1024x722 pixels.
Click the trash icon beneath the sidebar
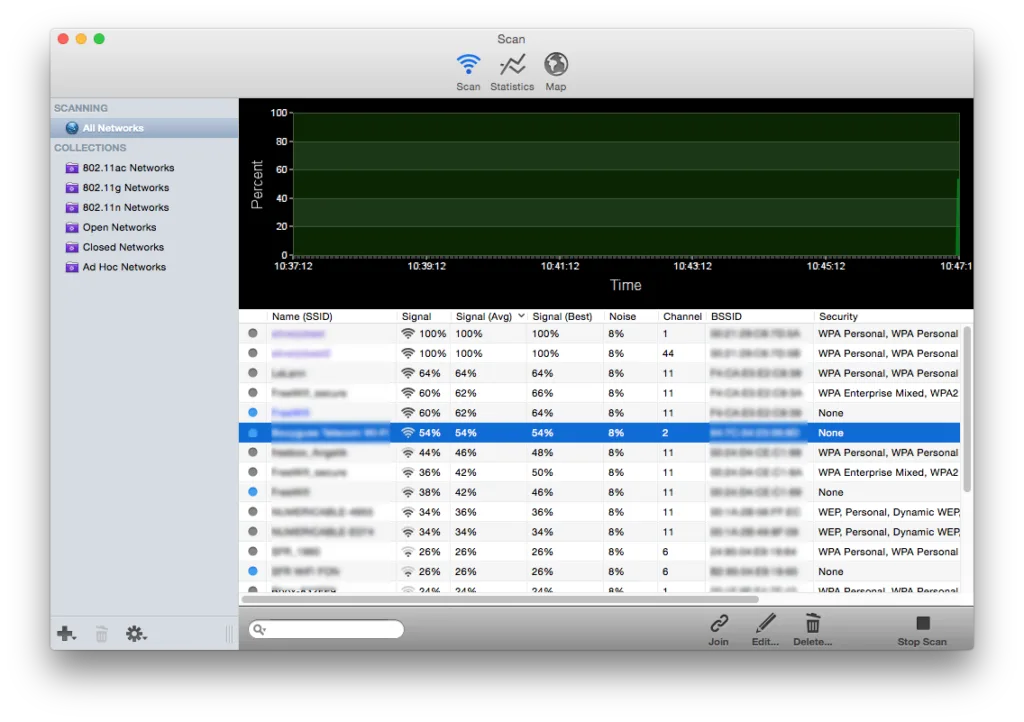coord(100,633)
